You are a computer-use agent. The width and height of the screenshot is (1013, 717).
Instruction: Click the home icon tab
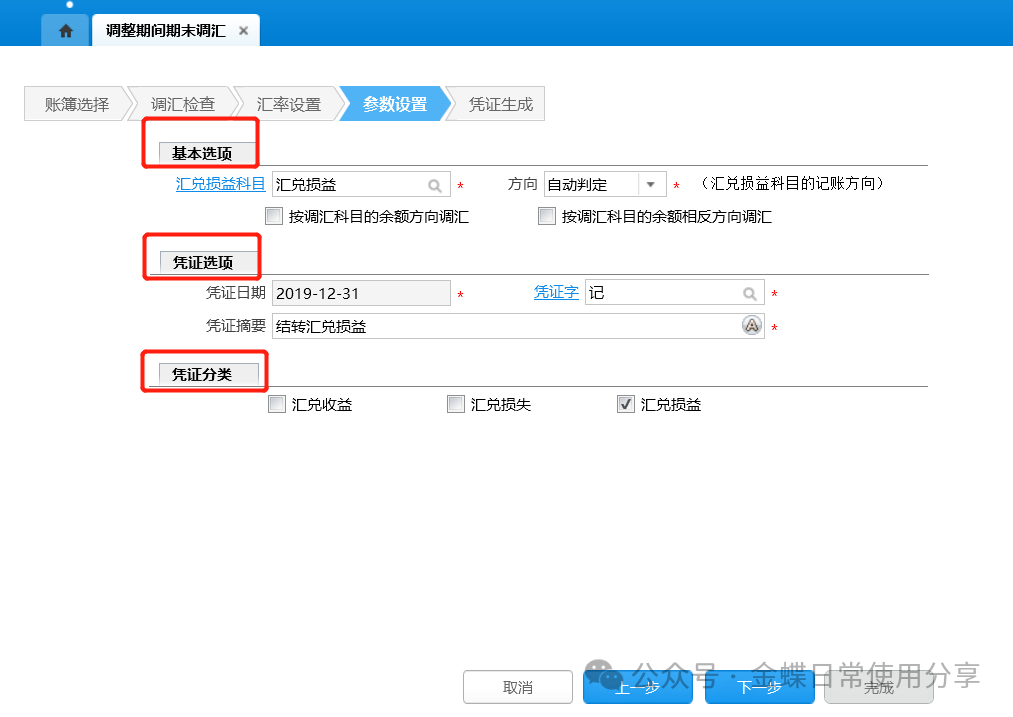tap(66, 31)
